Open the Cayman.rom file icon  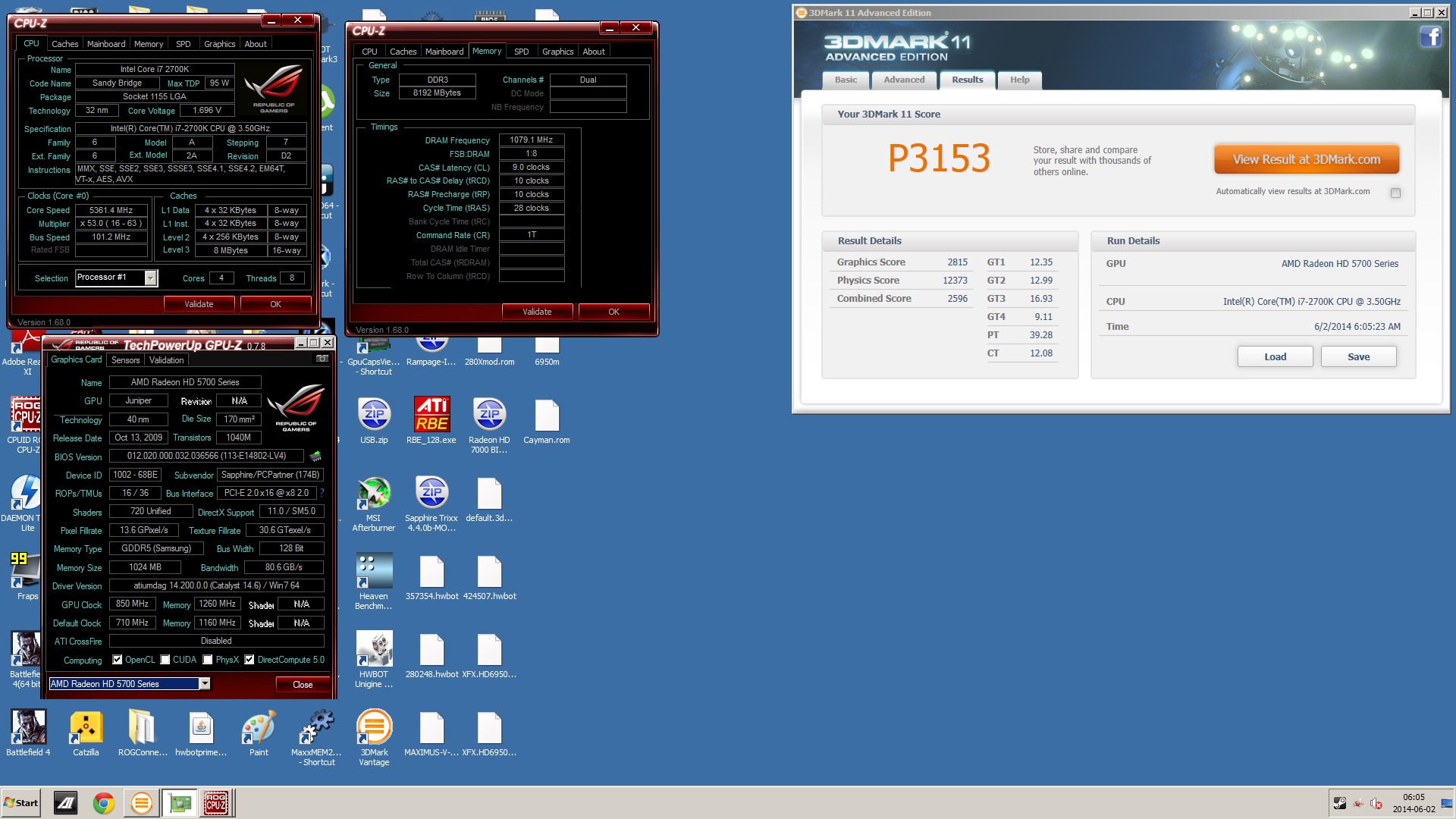pyautogui.click(x=547, y=421)
